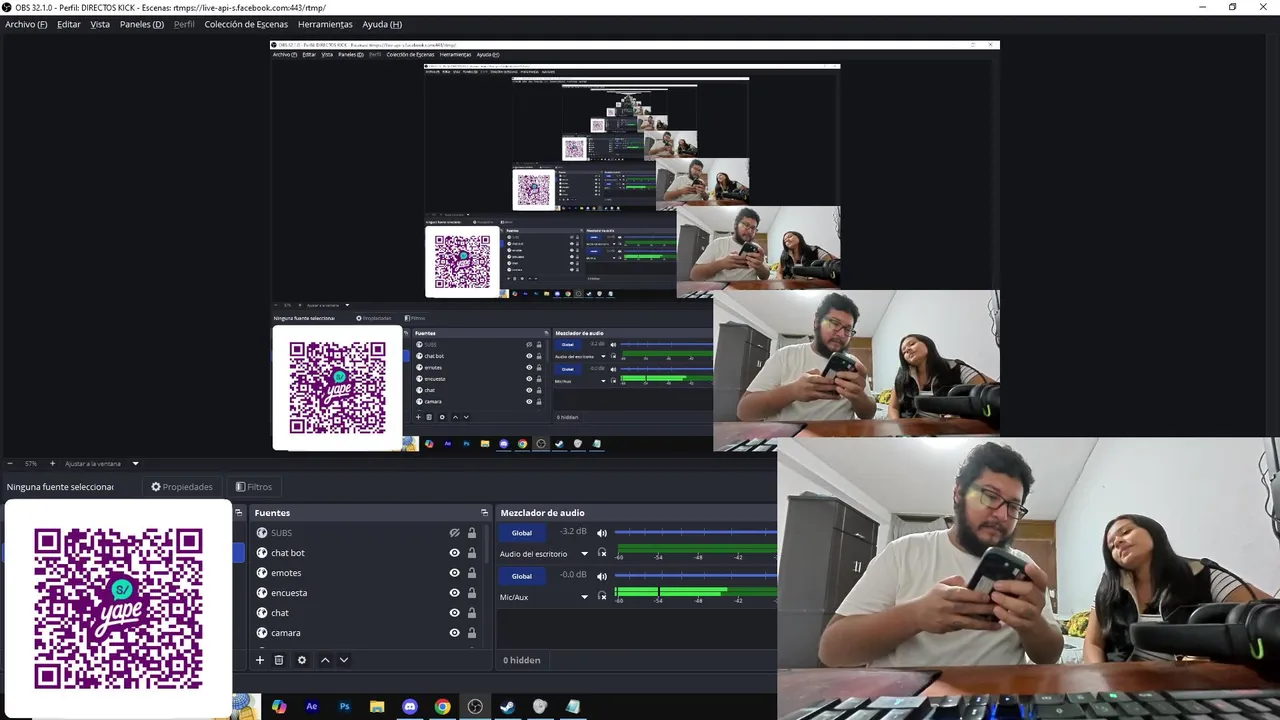Screen dimensions: 1280x720
Task: Adjust Mic/Aux volume slider
Action: point(696,576)
